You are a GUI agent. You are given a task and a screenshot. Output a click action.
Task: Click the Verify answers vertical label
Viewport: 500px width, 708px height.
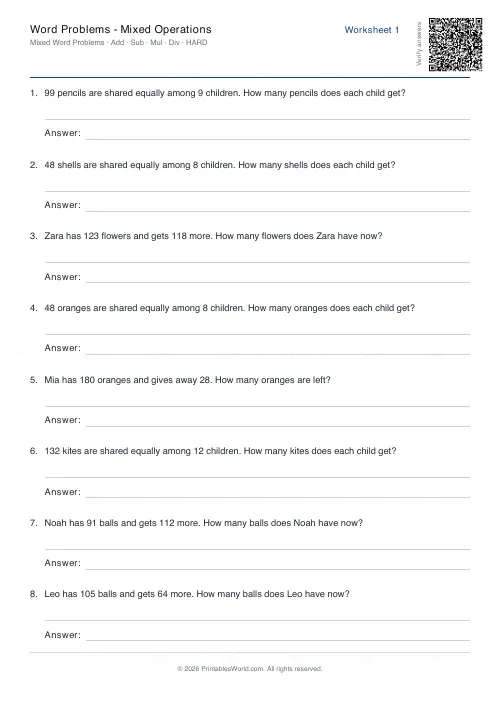coord(419,44)
